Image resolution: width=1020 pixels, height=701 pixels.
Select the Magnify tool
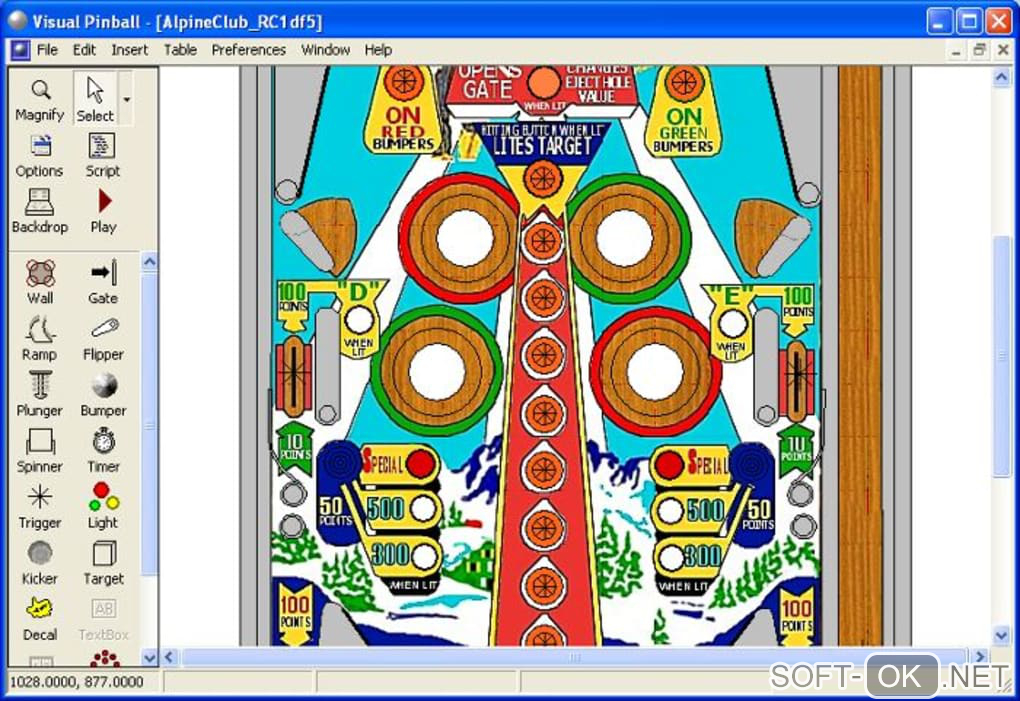(40, 100)
